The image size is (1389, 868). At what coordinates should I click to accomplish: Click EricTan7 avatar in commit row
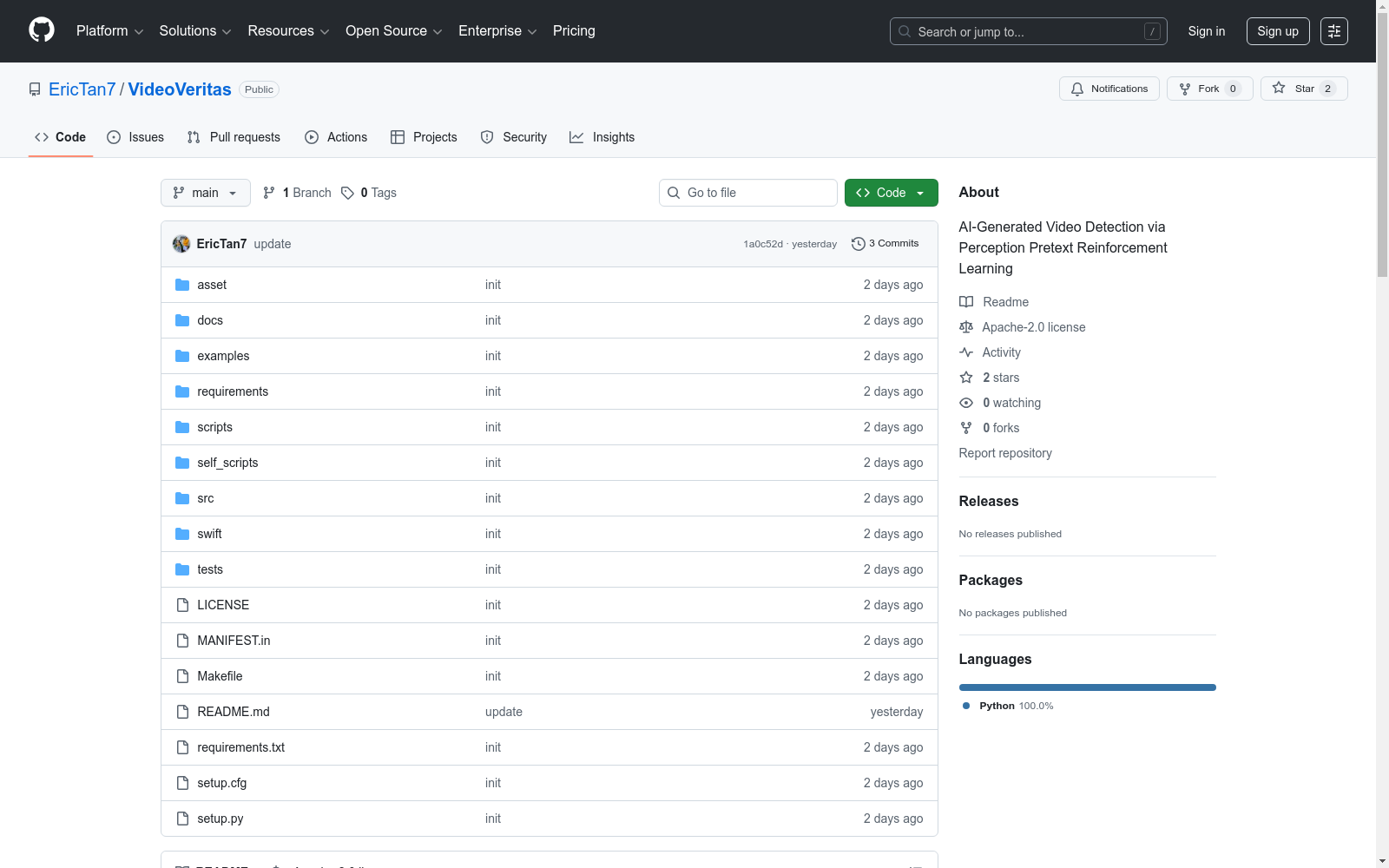point(181,244)
